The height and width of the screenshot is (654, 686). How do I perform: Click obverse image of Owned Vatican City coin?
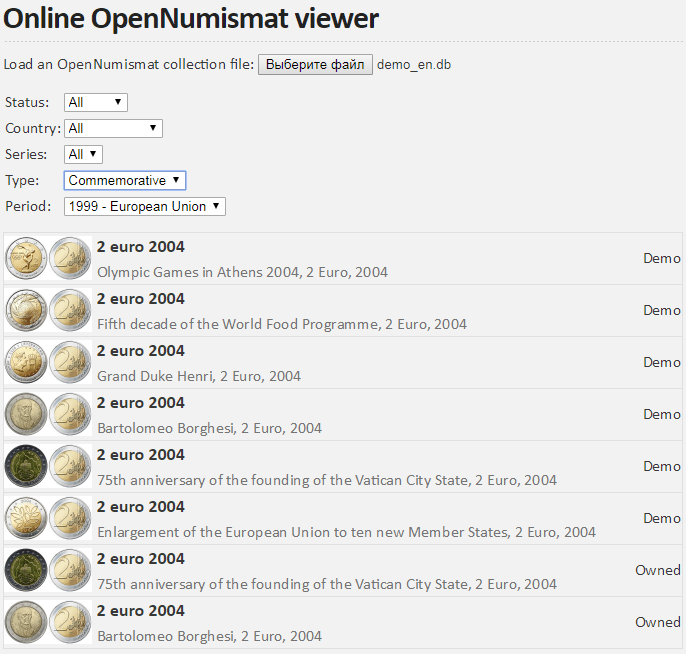tap(26, 570)
